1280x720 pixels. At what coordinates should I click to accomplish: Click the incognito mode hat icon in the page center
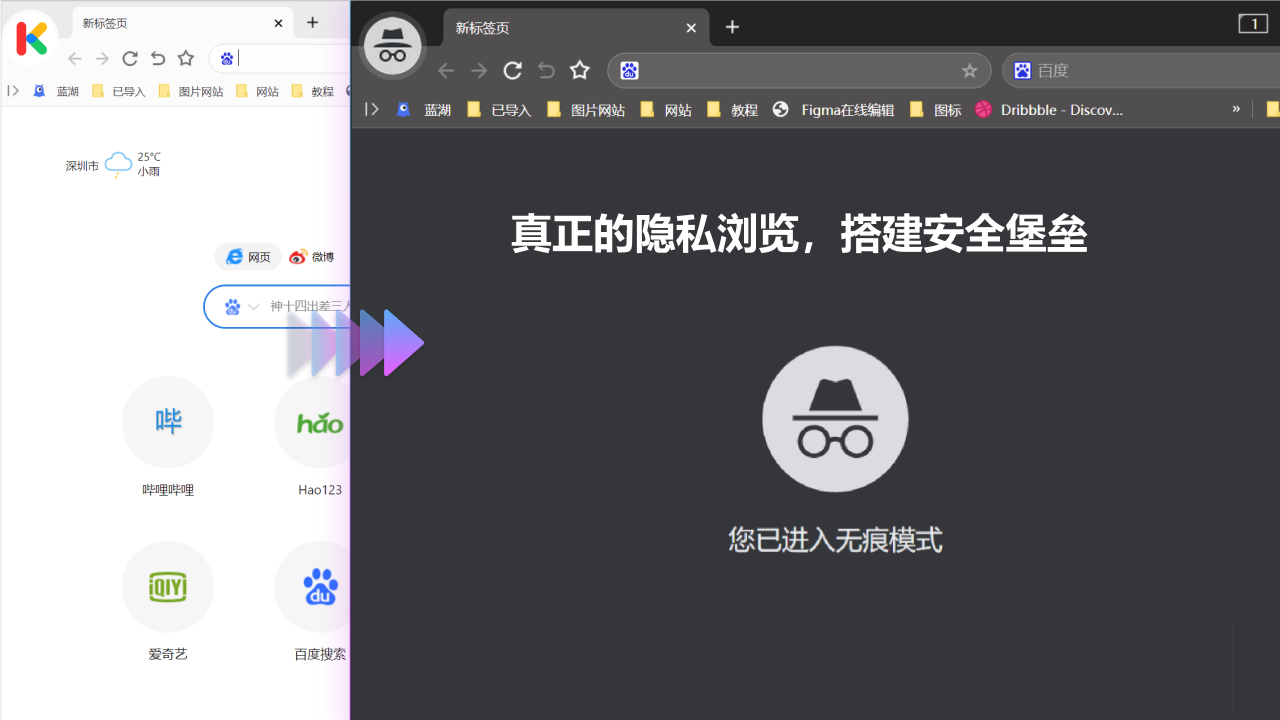click(835, 419)
